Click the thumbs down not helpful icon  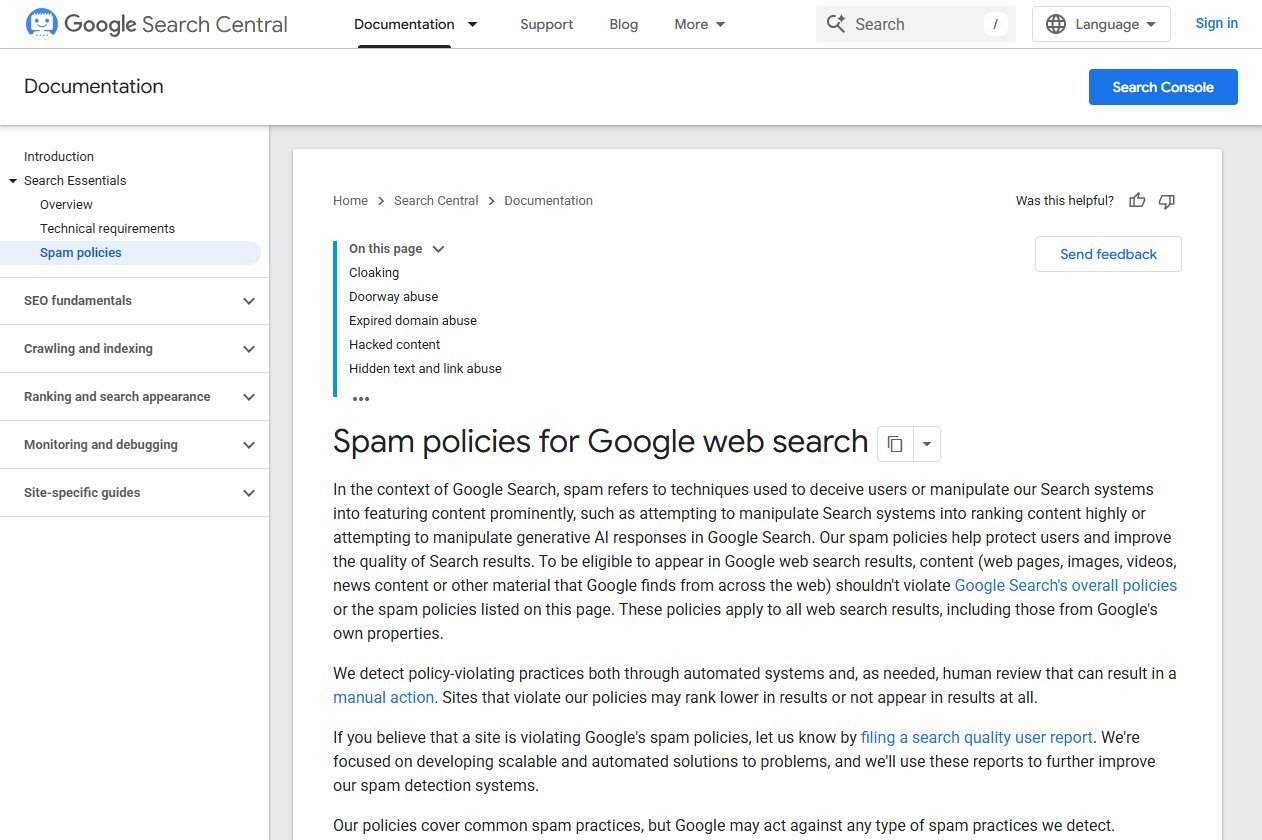point(1167,201)
